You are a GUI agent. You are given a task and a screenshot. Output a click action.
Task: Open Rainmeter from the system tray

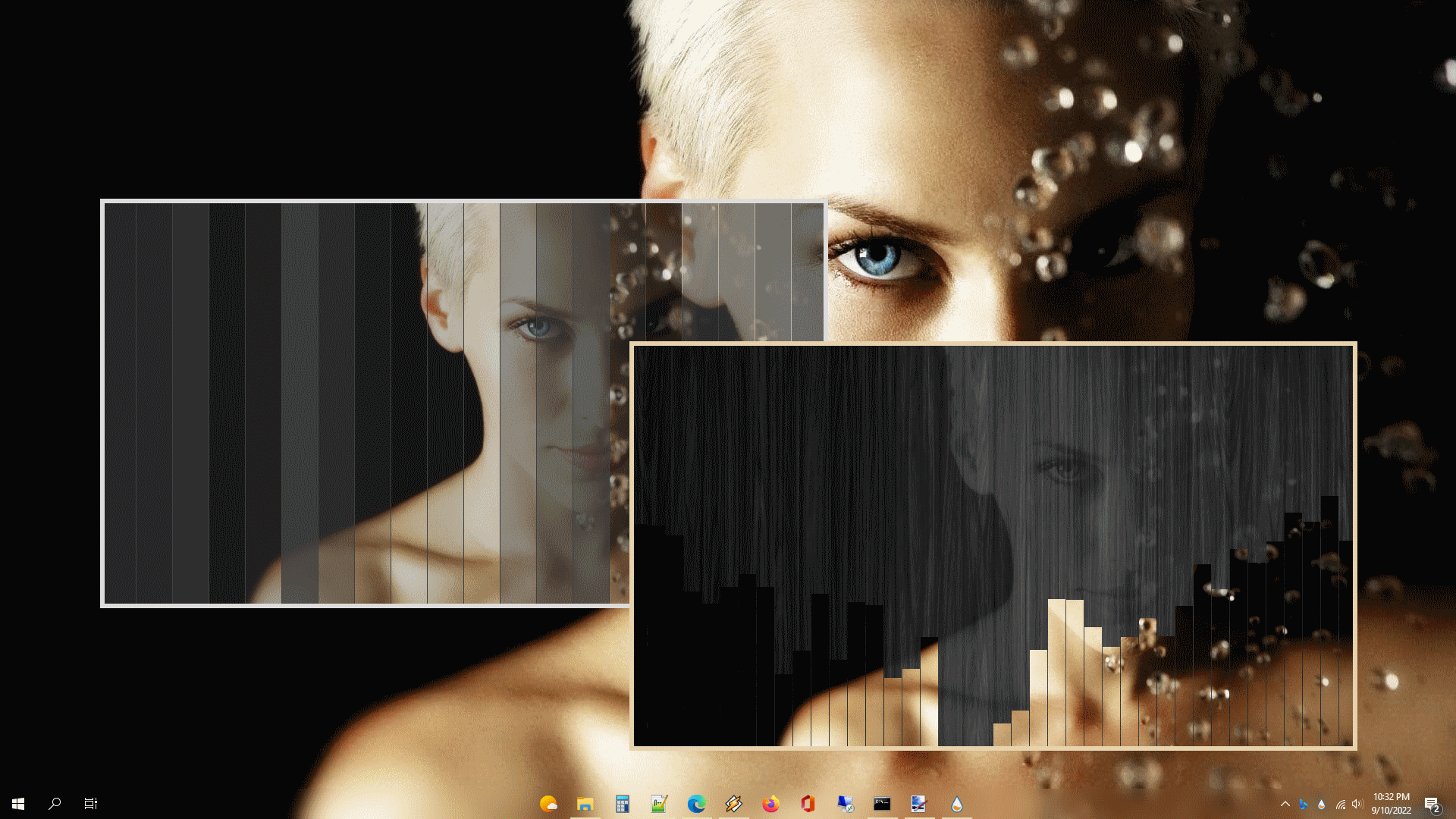(x=1321, y=804)
